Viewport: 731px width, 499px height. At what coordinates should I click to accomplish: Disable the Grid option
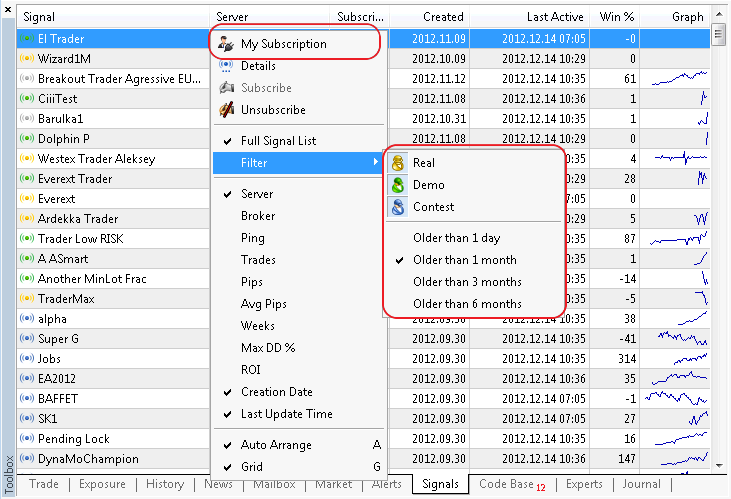[x=252, y=467]
